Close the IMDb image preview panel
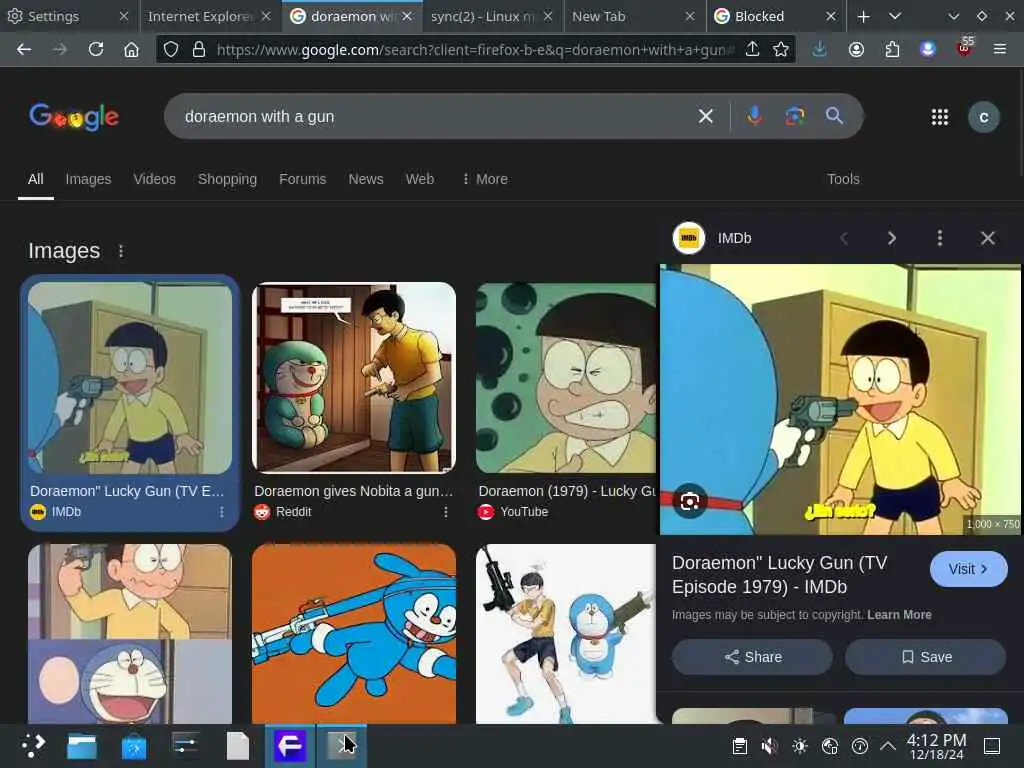Image resolution: width=1024 pixels, height=768 pixels. pyautogui.click(x=987, y=238)
